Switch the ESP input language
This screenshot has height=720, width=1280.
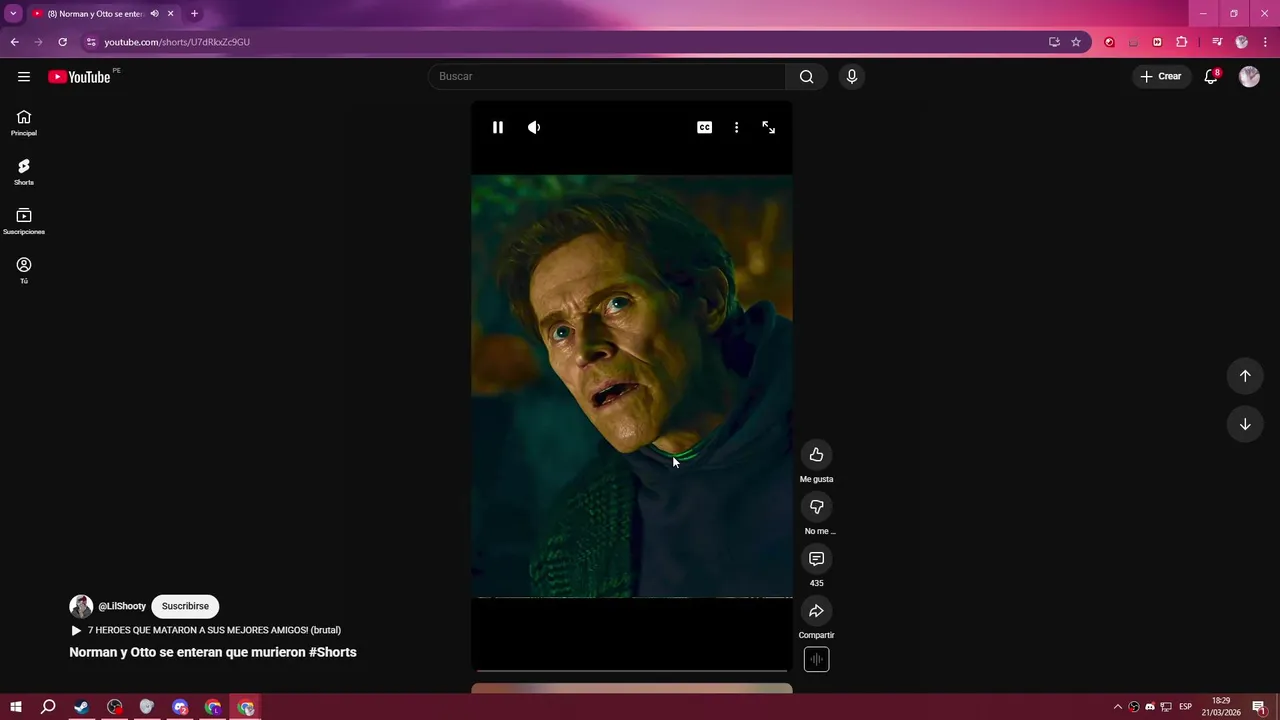(1186, 707)
